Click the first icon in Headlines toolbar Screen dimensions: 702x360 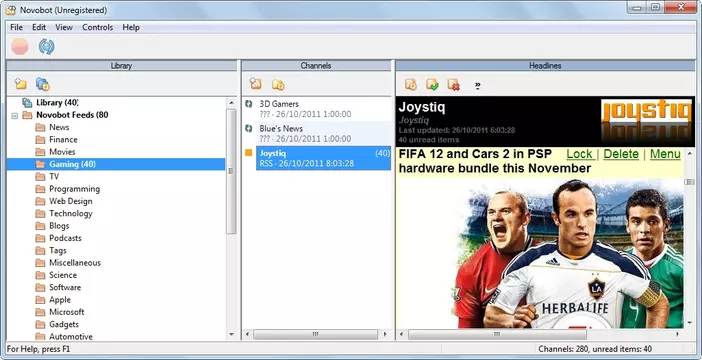coord(411,84)
